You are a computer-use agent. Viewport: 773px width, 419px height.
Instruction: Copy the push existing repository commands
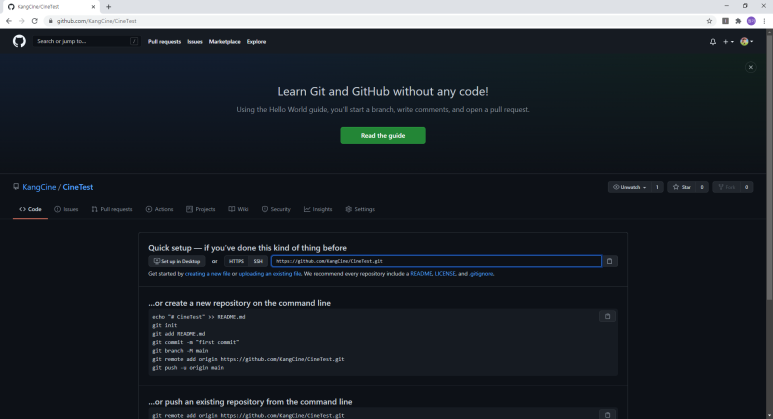coord(607,415)
